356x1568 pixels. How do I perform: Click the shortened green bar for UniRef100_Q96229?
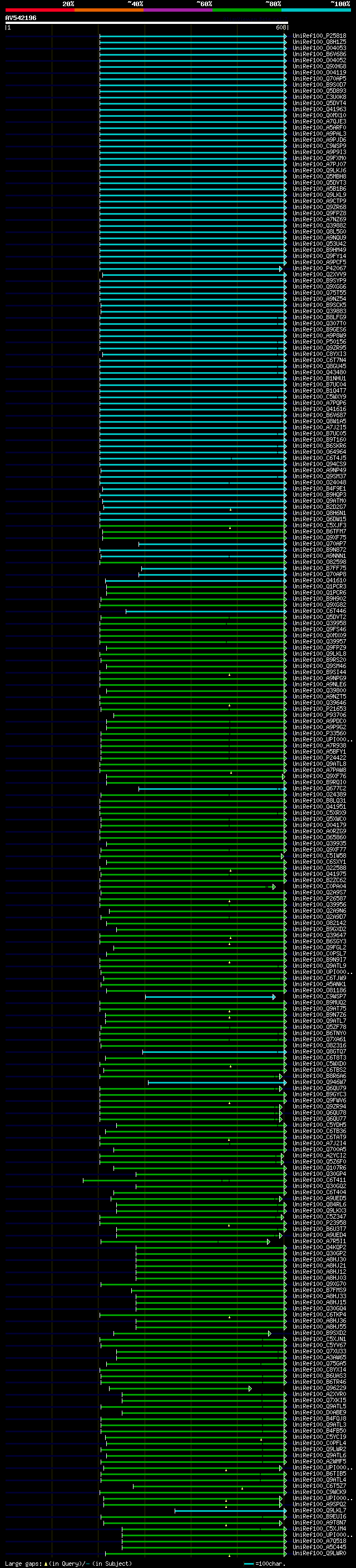coord(180,1388)
